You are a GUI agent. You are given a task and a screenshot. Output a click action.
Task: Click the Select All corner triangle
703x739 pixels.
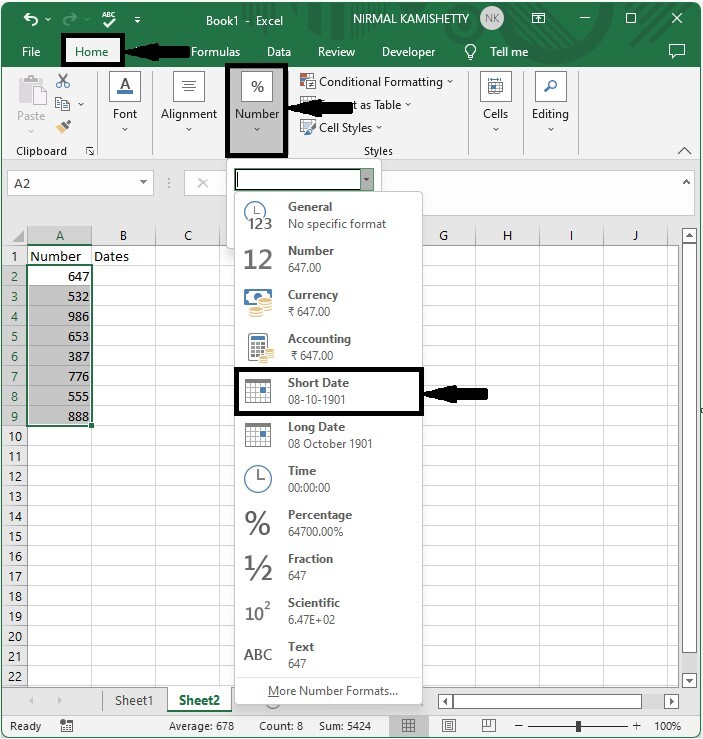click(18, 236)
